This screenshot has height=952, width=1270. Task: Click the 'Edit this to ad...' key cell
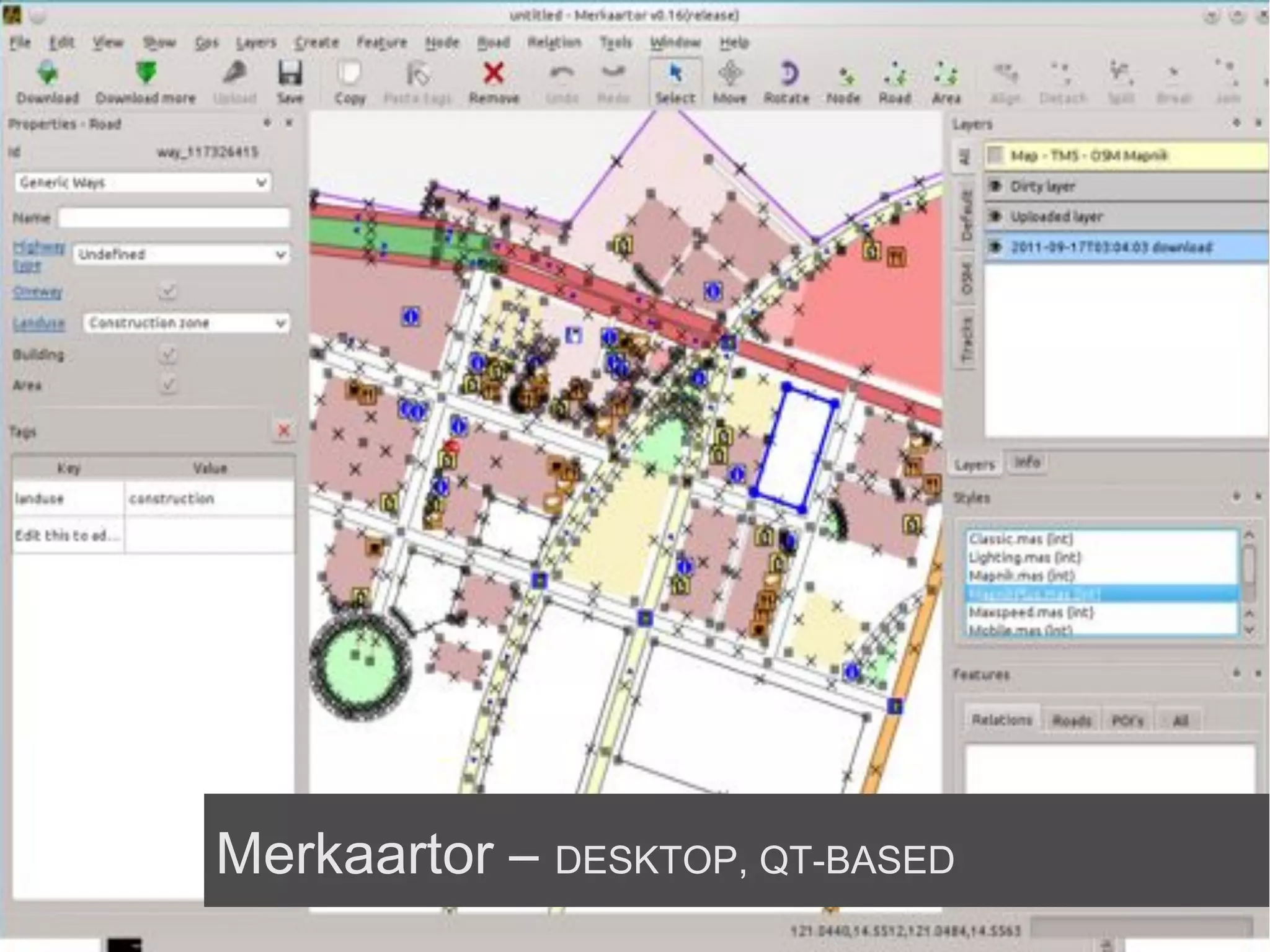[68, 535]
